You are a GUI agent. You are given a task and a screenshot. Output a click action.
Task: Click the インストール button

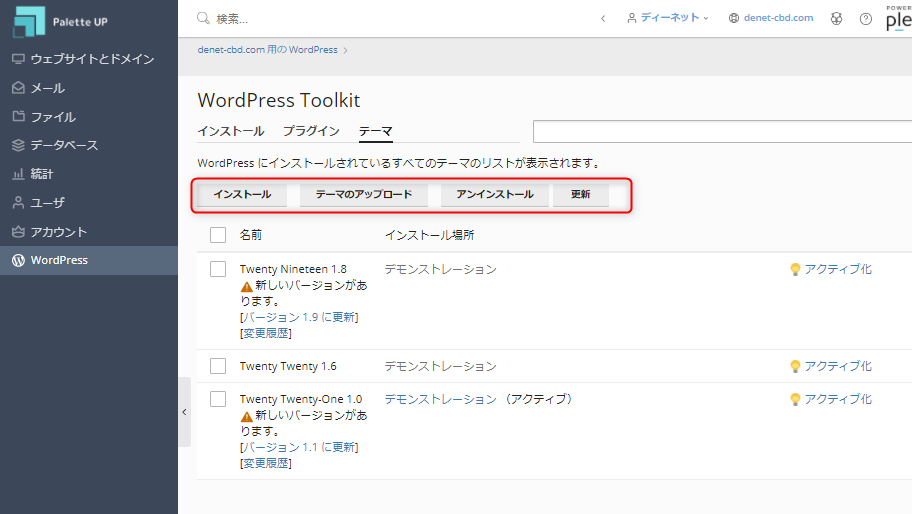[x=242, y=195]
